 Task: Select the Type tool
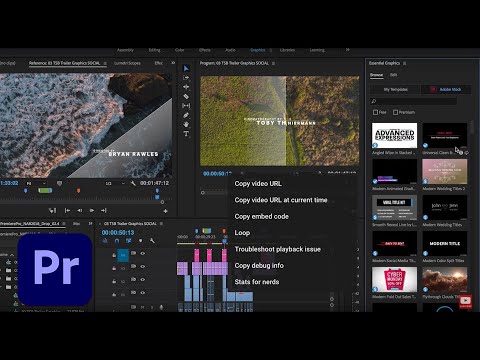click(186, 134)
